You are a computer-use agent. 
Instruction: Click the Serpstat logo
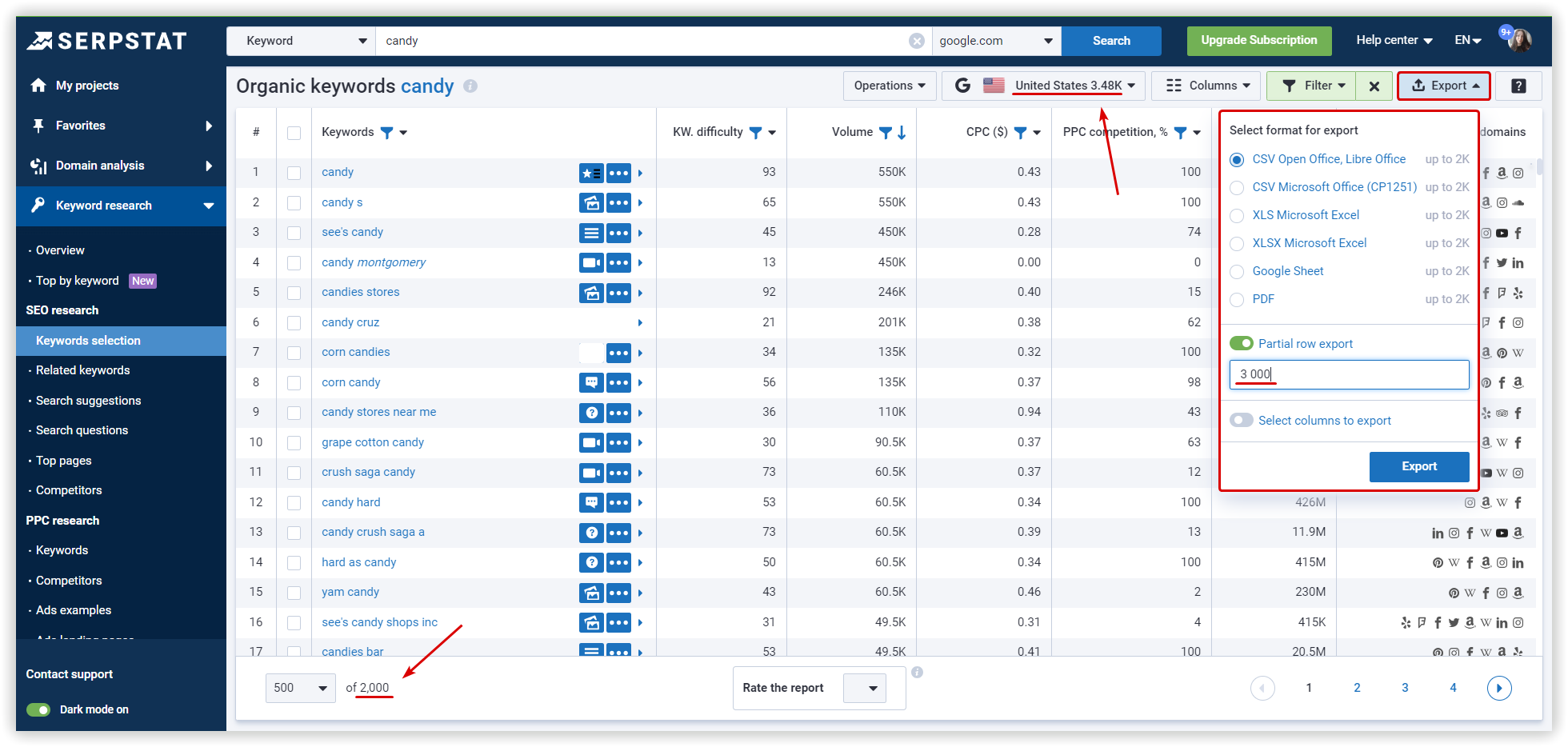[x=106, y=40]
